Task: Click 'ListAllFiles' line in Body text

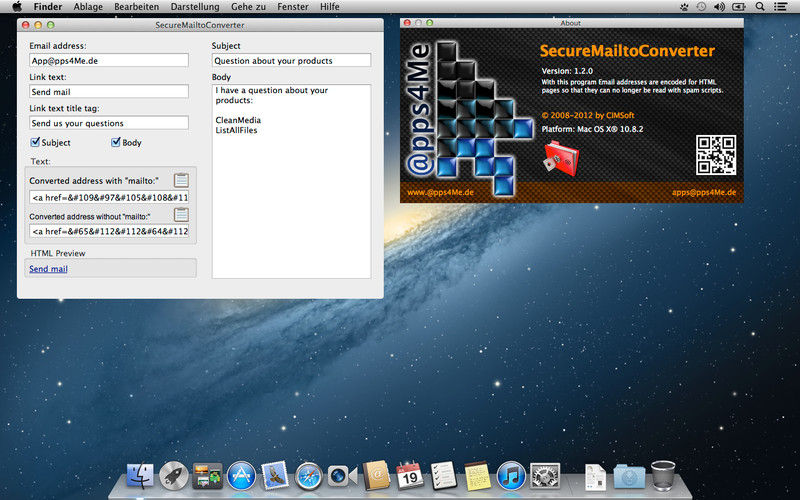Action: (236, 130)
